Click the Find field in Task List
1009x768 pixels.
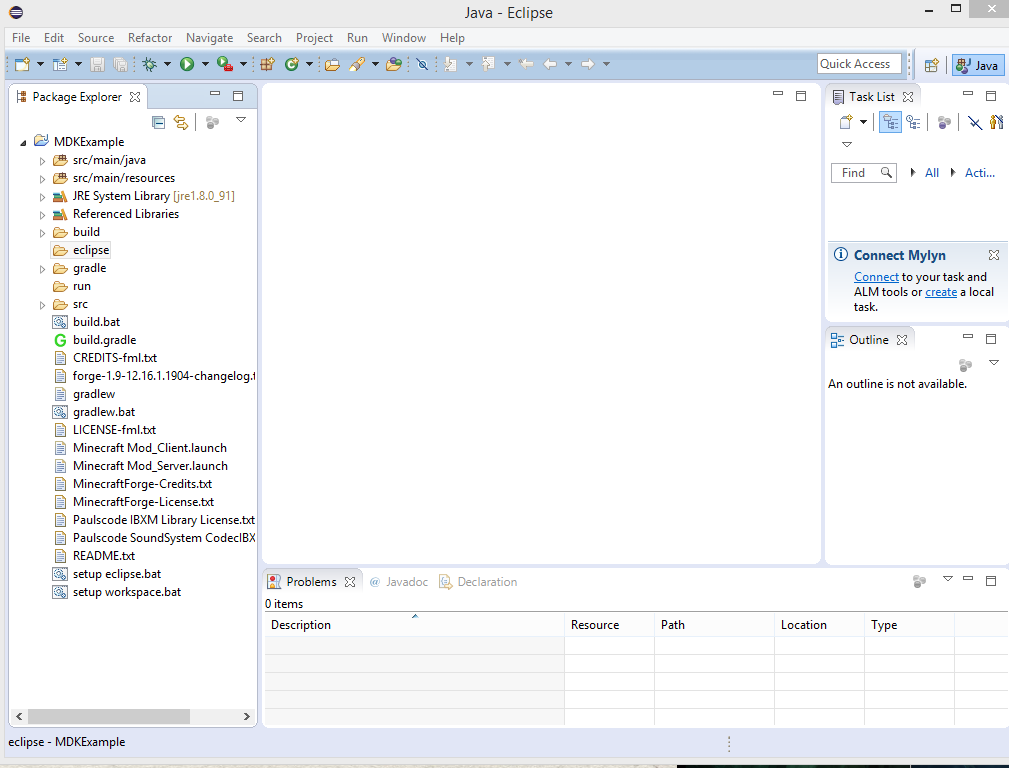(864, 173)
